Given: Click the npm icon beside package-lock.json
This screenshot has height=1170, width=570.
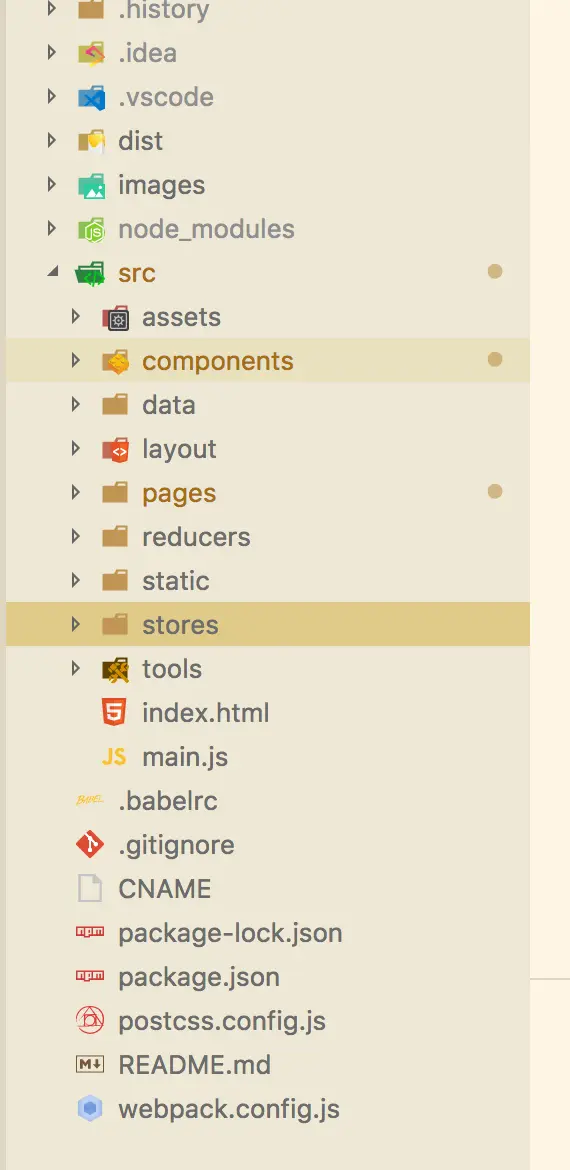Looking at the screenshot, I should [90, 931].
